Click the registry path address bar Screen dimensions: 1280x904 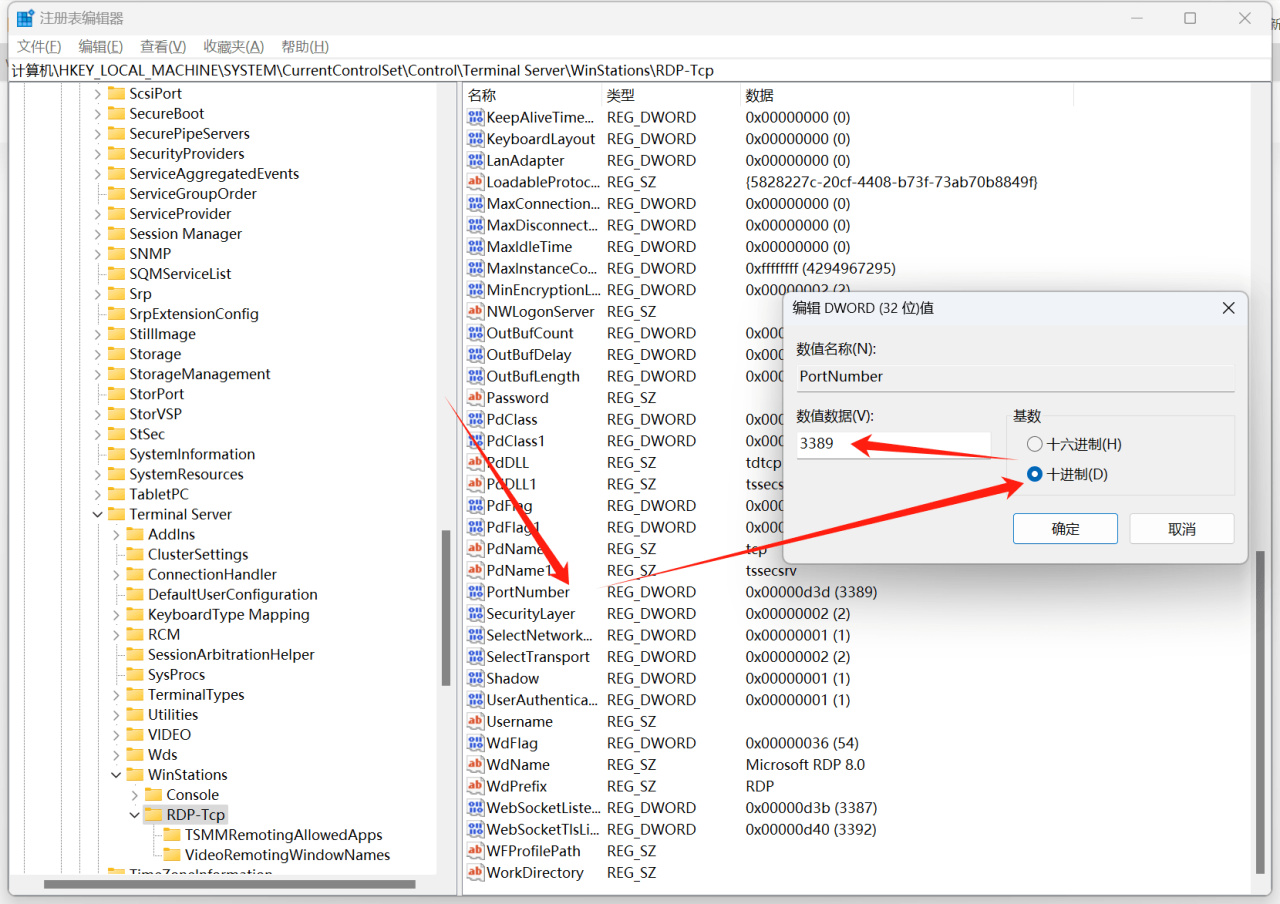pyautogui.click(x=640, y=70)
